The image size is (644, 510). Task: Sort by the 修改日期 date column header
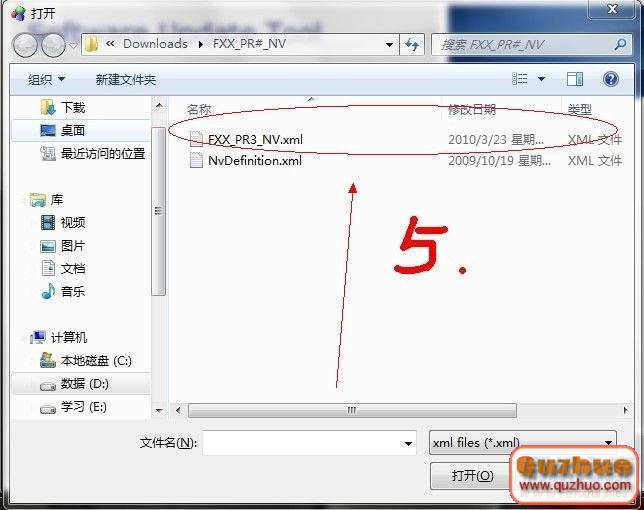point(472,109)
